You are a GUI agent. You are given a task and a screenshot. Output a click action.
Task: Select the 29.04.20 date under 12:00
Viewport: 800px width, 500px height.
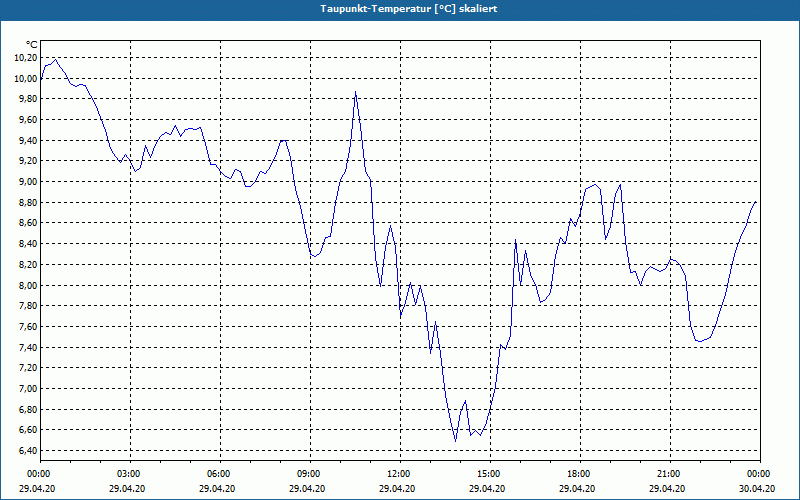pos(397,488)
